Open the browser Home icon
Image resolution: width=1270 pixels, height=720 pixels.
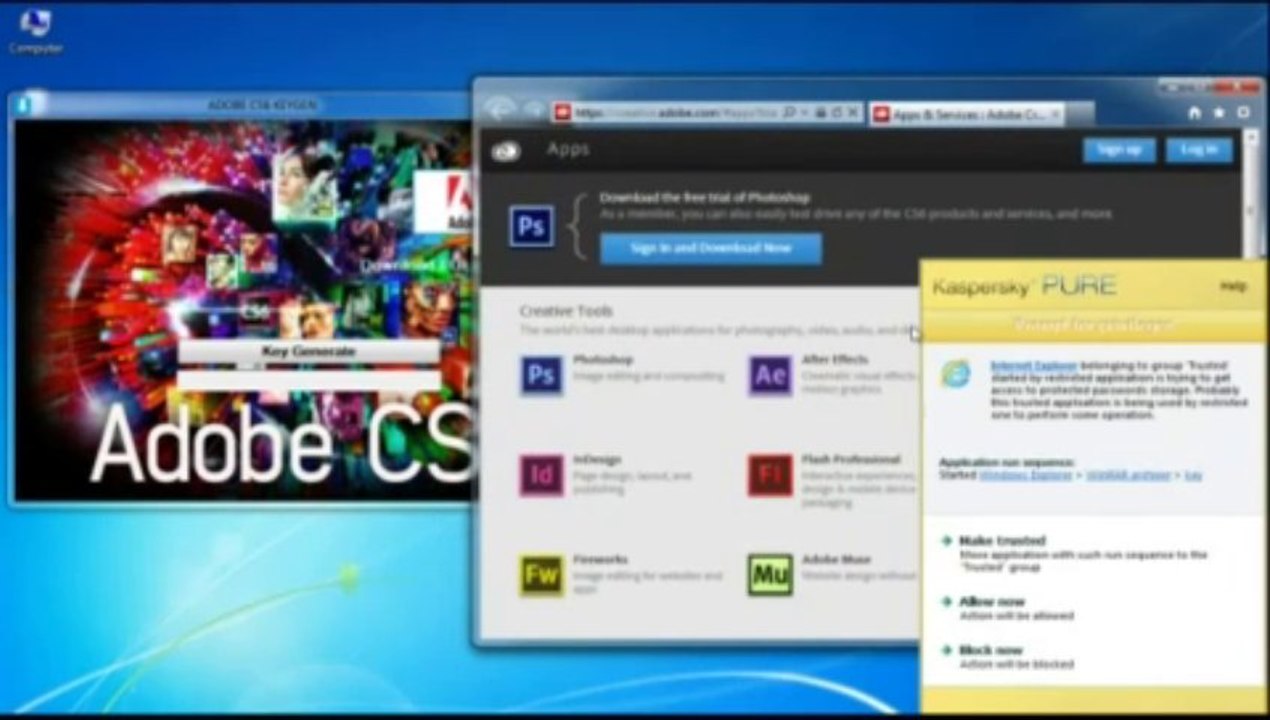tap(1194, 113)
